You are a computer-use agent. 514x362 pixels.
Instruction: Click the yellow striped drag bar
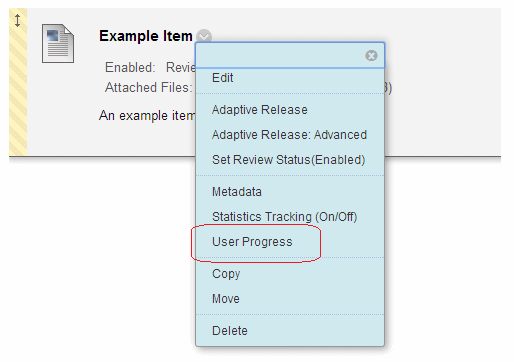(18, 82)
